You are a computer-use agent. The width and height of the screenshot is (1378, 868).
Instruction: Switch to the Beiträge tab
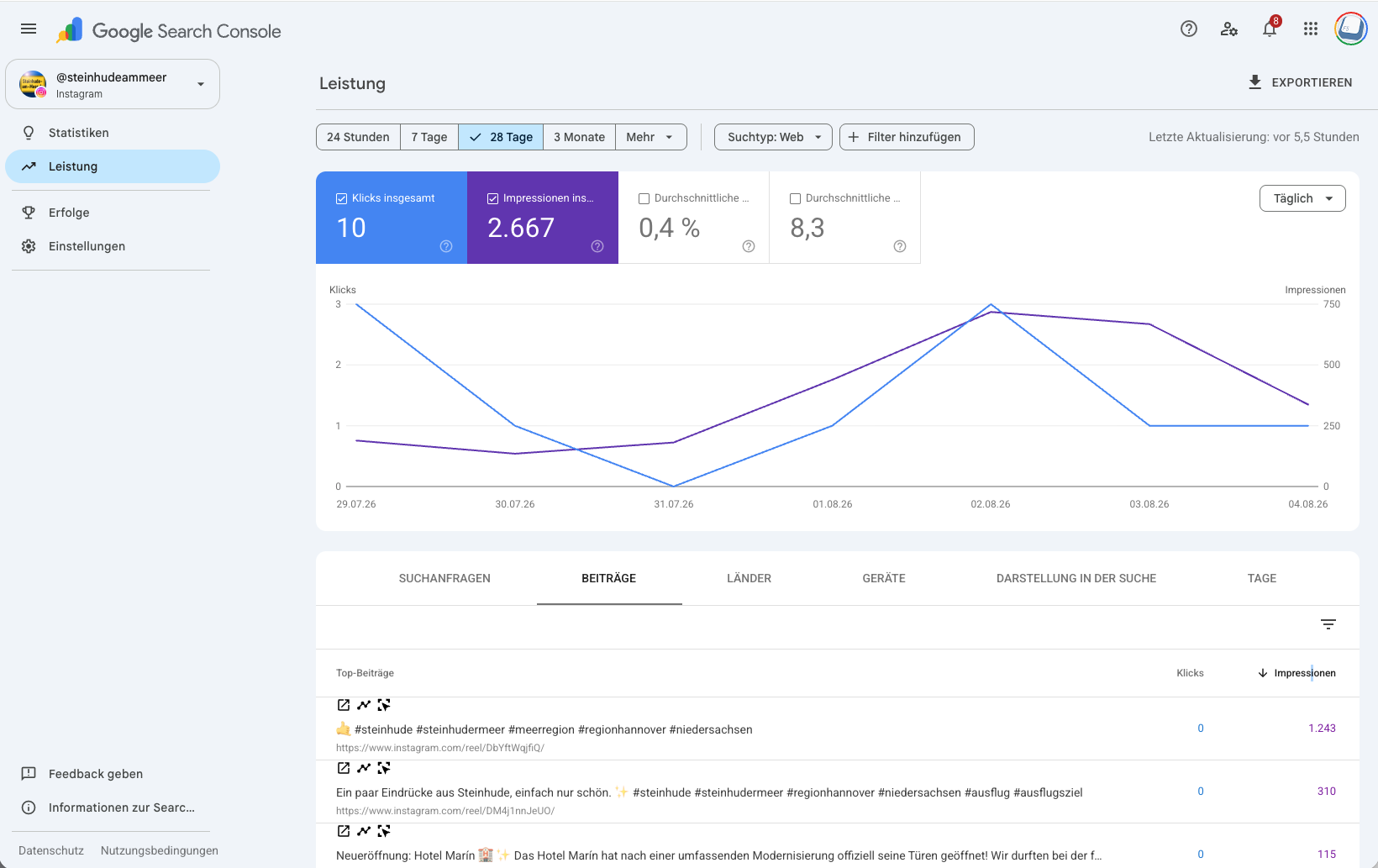tap(609, 578)
